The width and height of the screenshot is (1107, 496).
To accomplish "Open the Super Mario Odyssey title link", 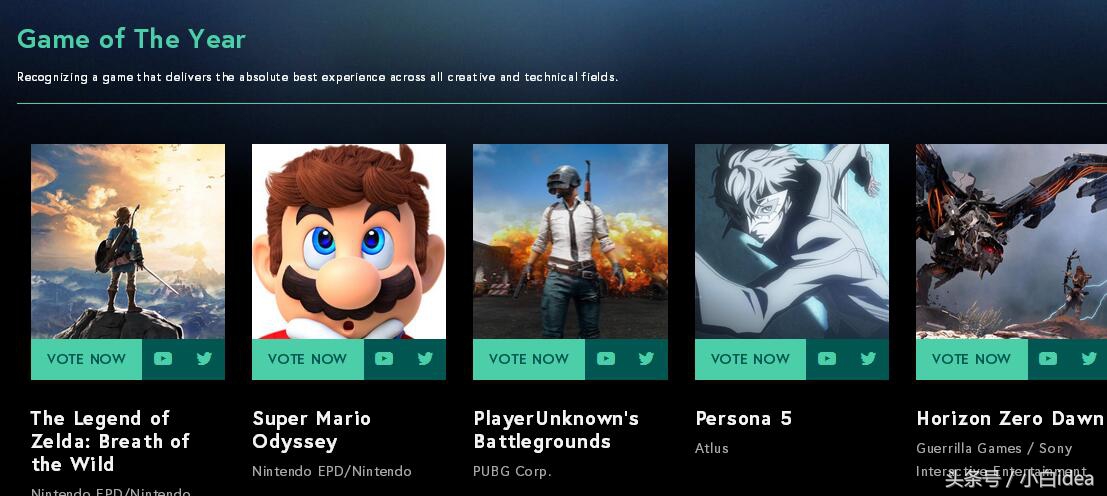I will click(311, 430).
